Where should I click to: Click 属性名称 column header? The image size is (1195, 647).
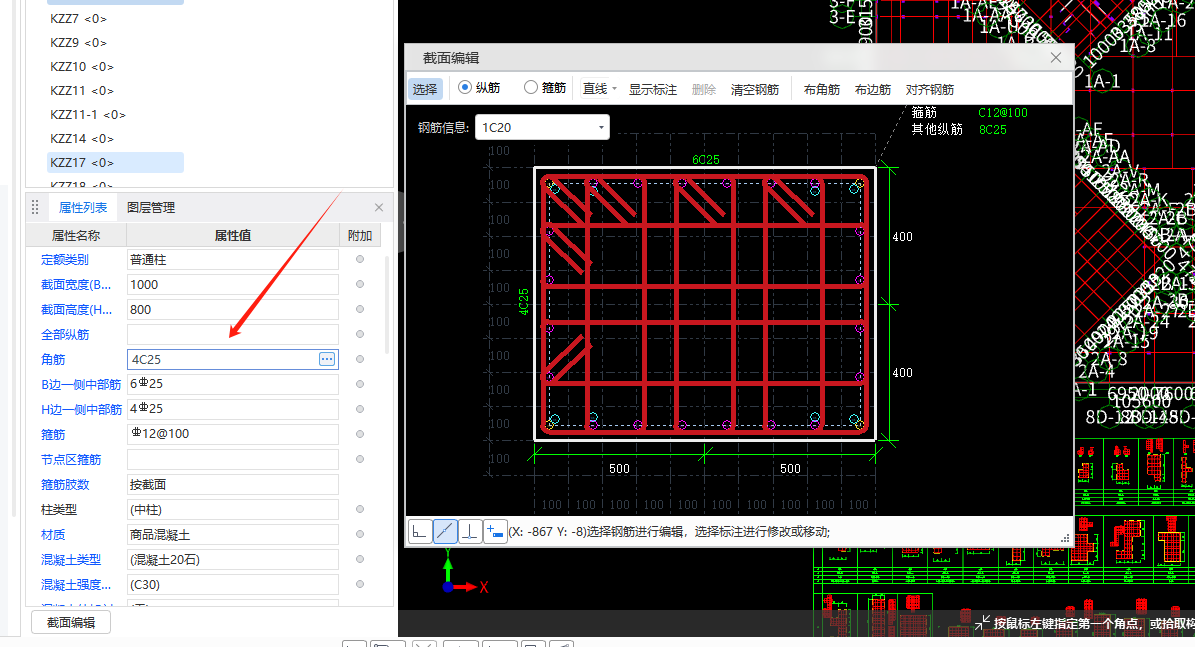tap(76, 235)
